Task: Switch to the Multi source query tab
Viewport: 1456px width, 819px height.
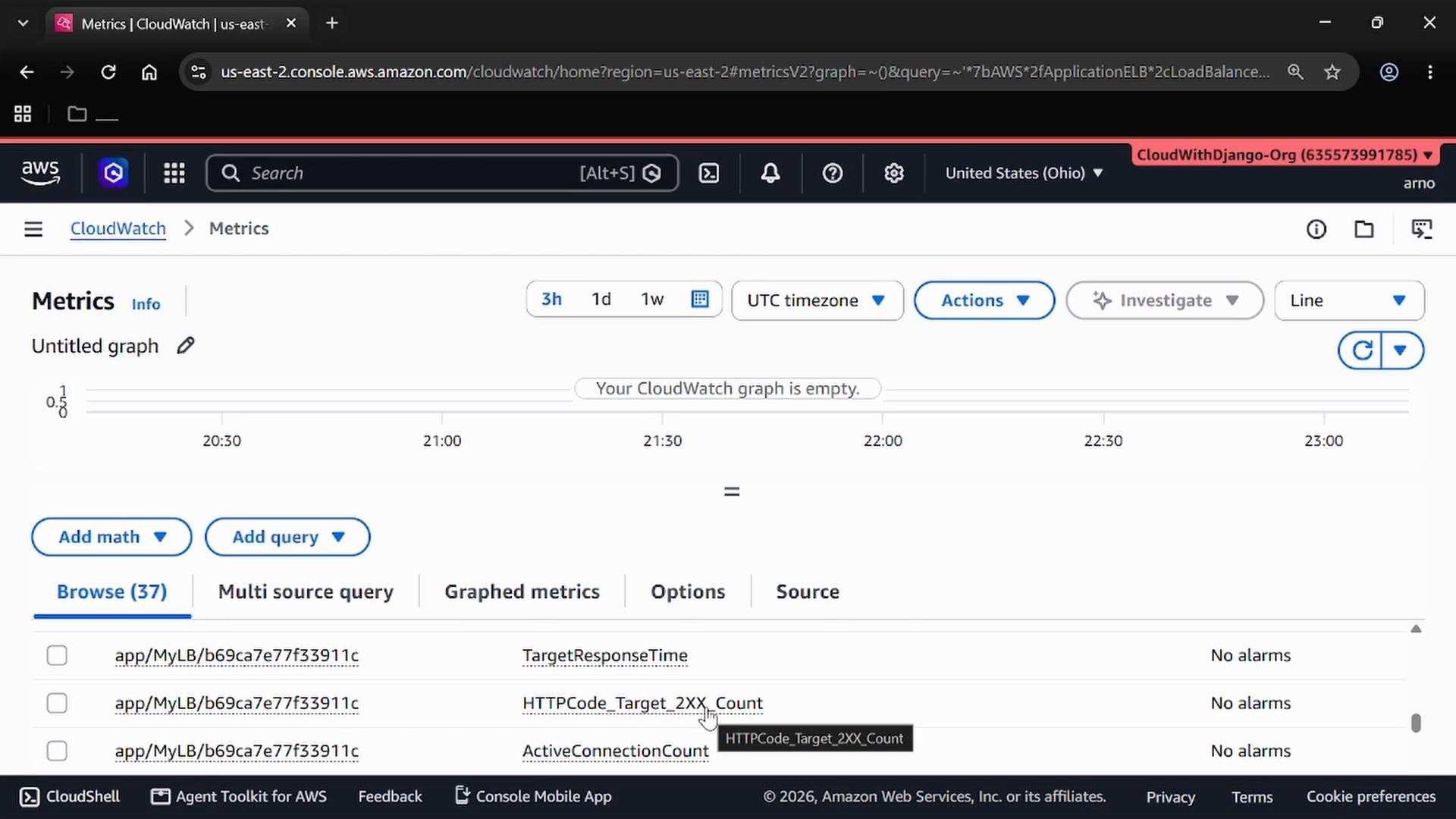Action: coord(306,591)
